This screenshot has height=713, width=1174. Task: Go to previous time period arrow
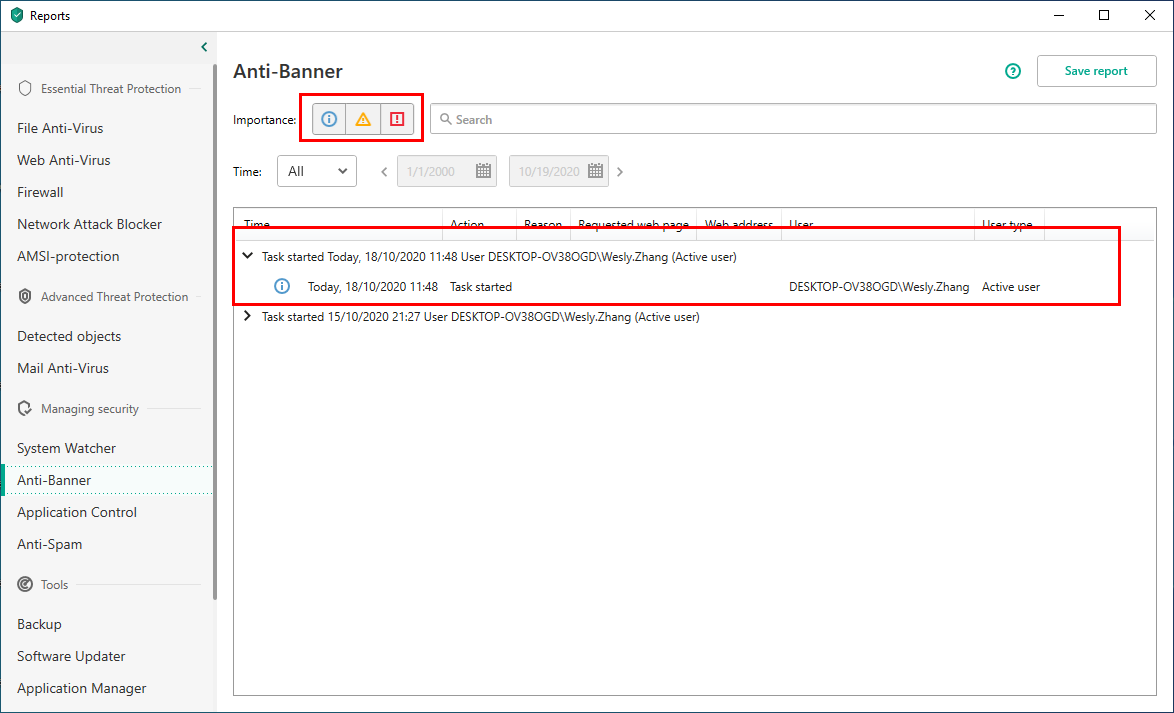pyautogui.click(x=384, y=172)
